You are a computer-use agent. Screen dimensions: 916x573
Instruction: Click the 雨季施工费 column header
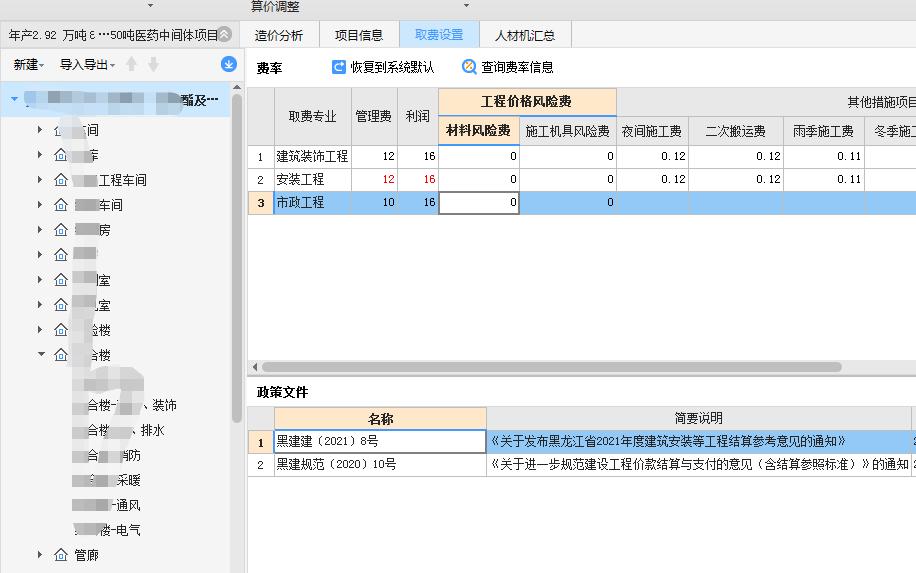tap(824, 131)
